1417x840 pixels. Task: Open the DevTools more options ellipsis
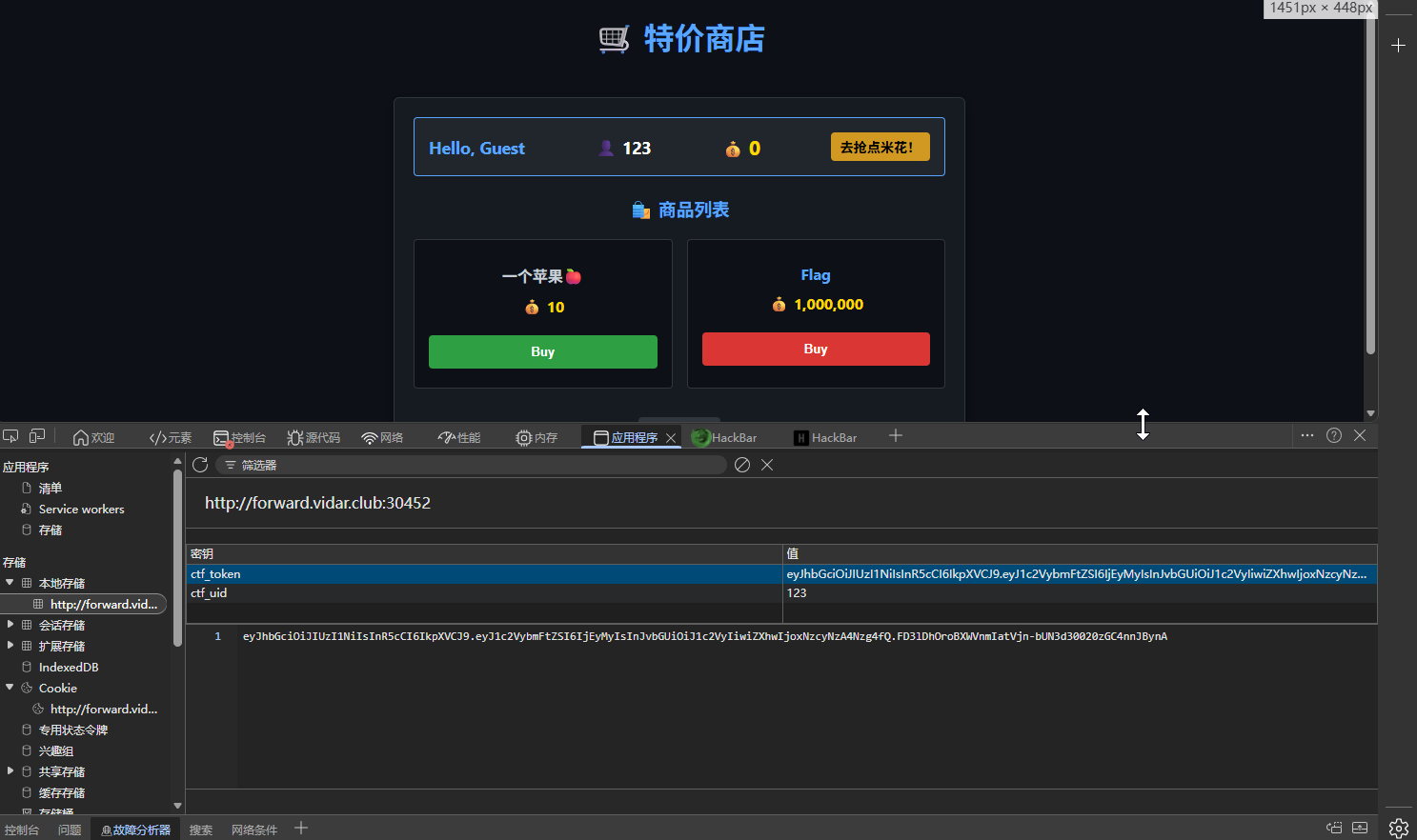(1307, 435)
